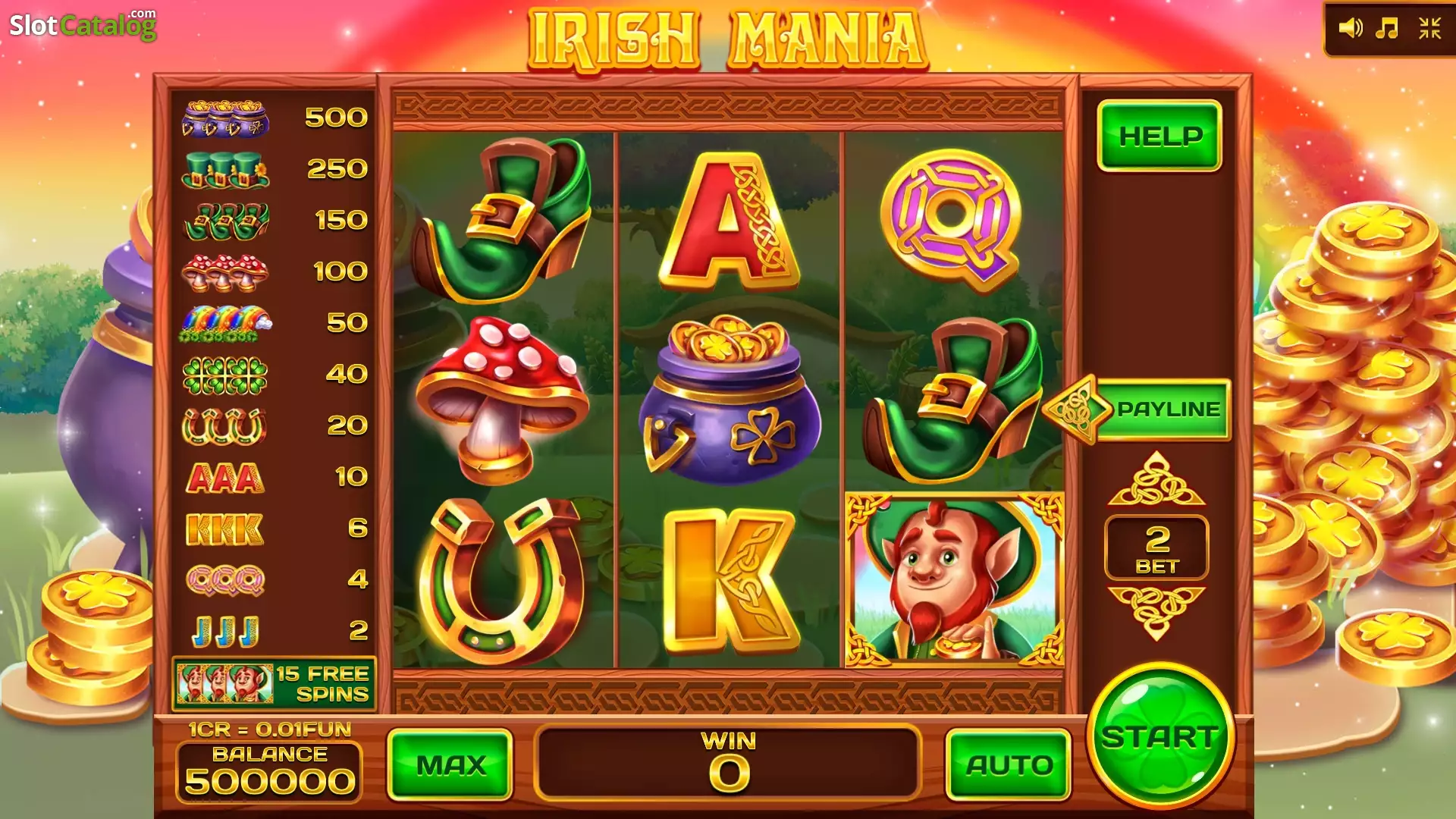Click the purple Q reel symbol
The height and width of the screenshot is (819, 1456).
(x=951, y=220)
